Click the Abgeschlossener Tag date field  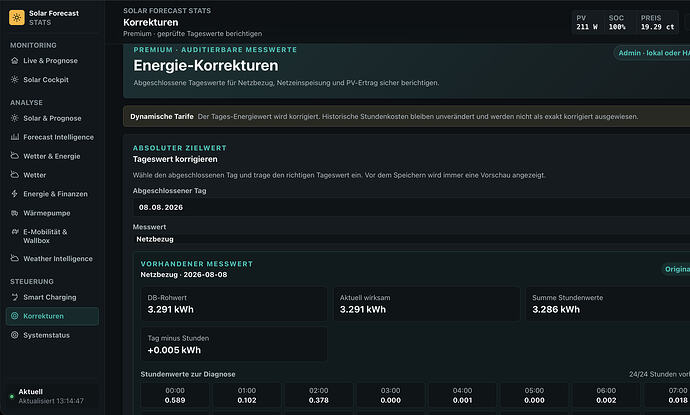click(411, 207)
